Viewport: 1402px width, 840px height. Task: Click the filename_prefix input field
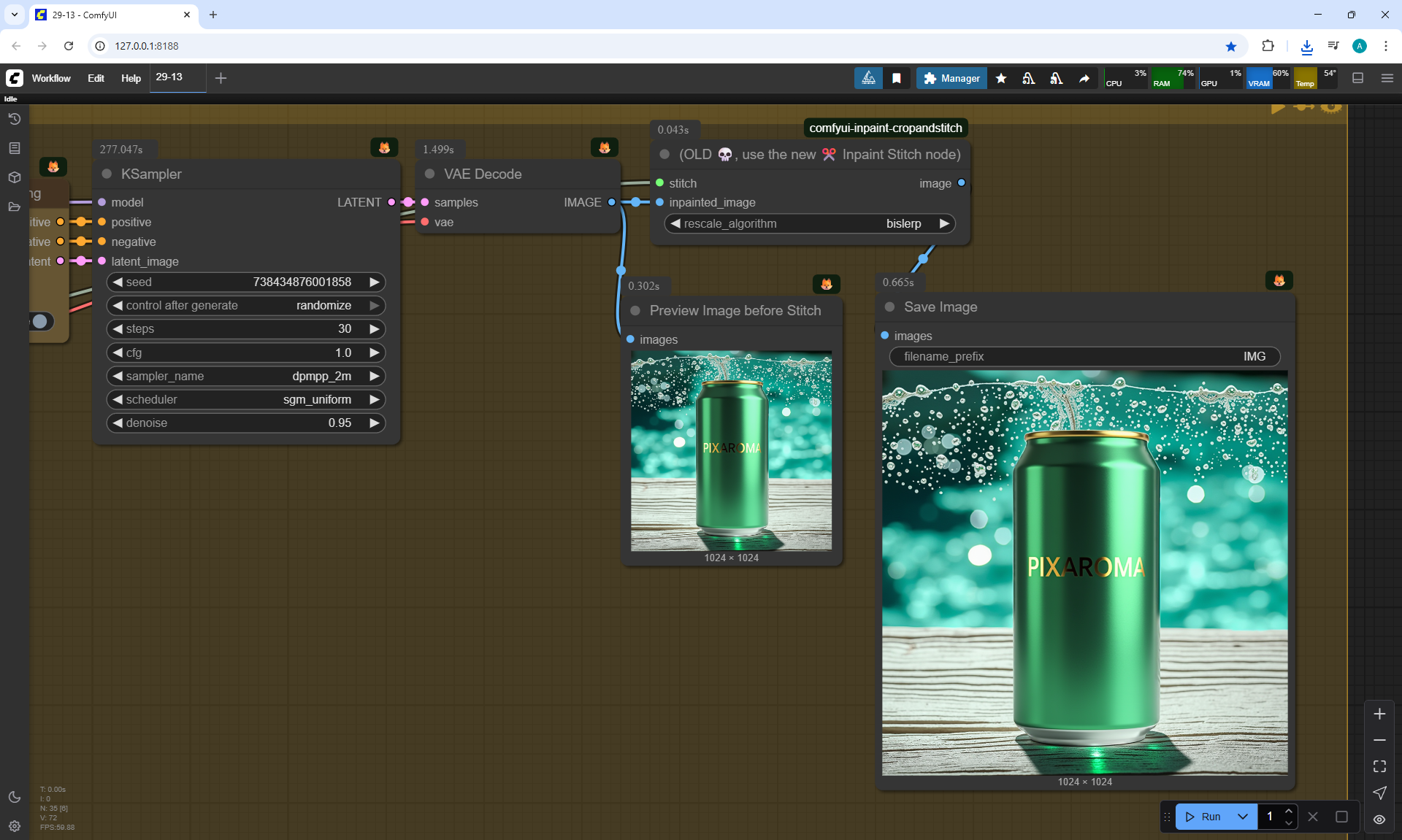pyautogui.click(x=1084, y=356)
